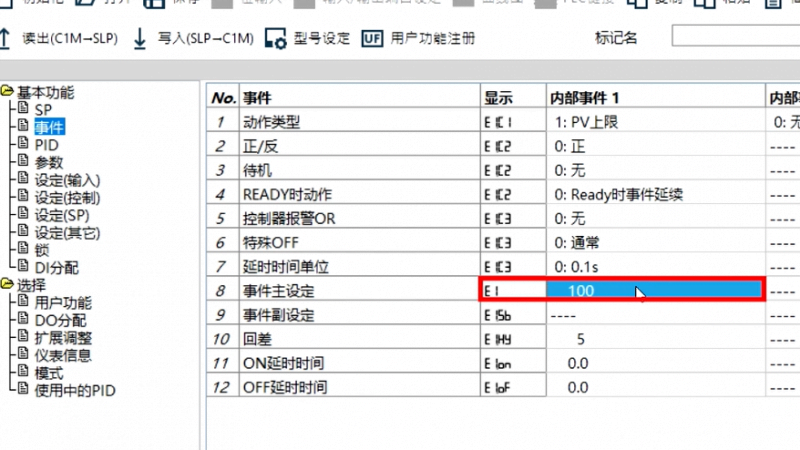
Task: Open 型号设定 via its toolbar icon
Action: pyautogui.click(x=278, y=39)
